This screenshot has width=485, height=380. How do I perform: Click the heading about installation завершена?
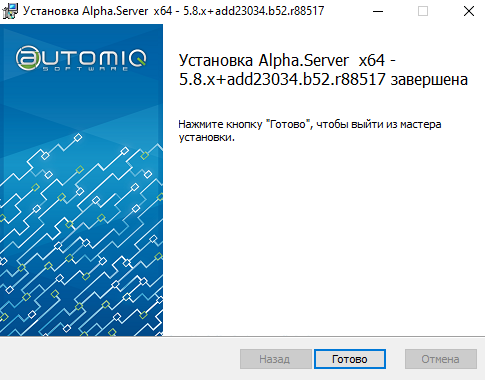tap(323, 70)
